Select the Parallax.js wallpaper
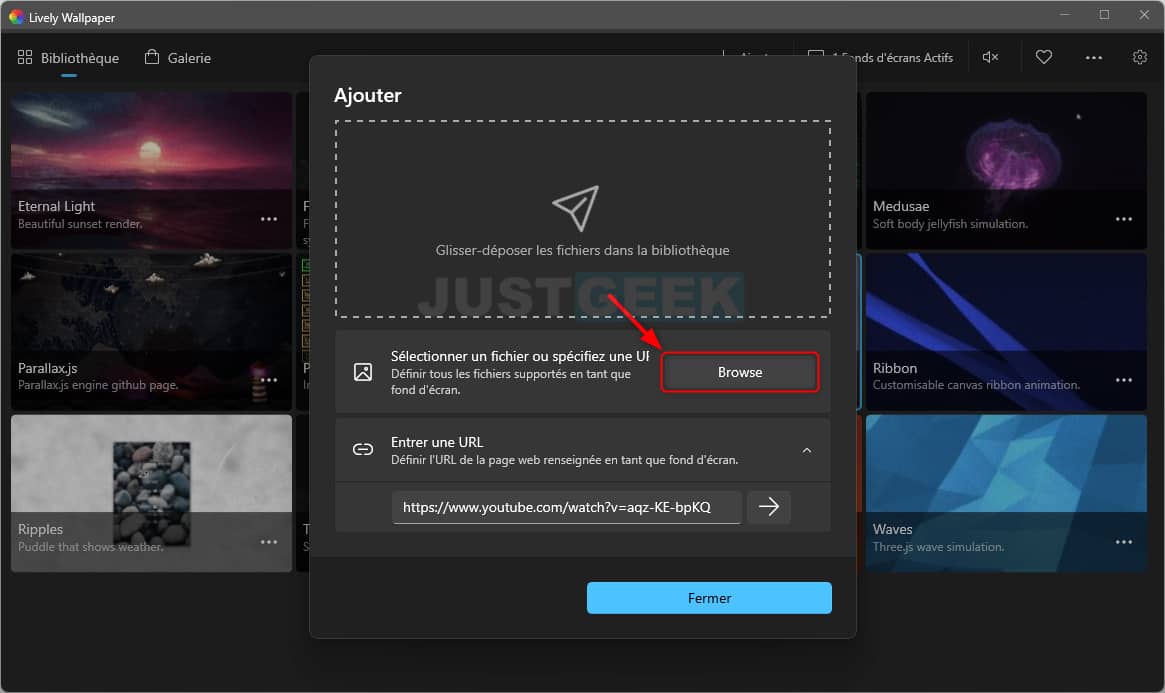Screen dimensions: 1165x693 151,332
